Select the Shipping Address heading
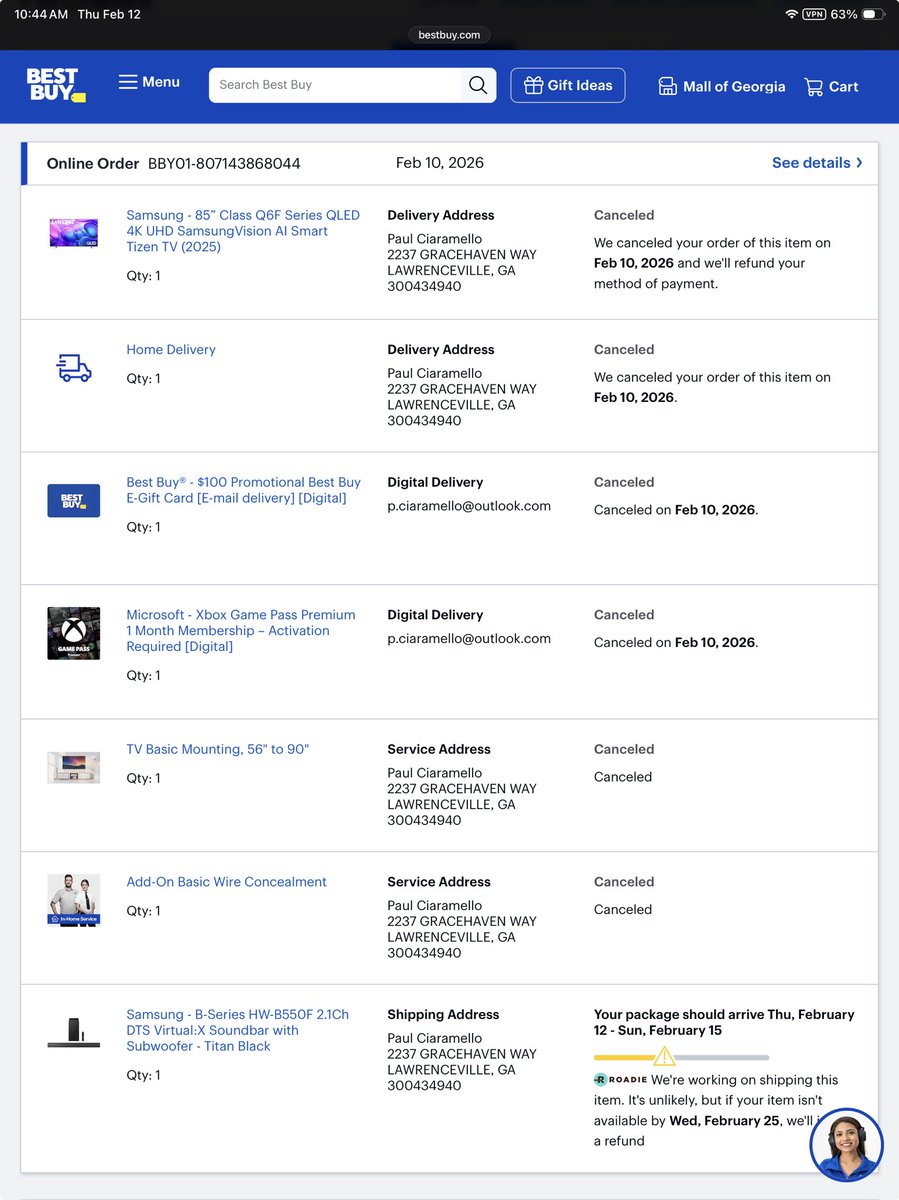Screen dimensions: 899x1200 [x=443, y=1014]
